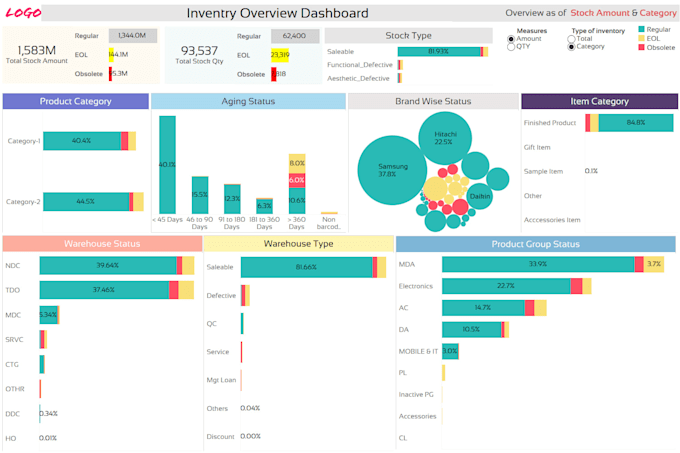Click the EOL legend yellow swatch
Image resolution: width=680 pixels, height=453 pixels.
[x=641, y=38]
